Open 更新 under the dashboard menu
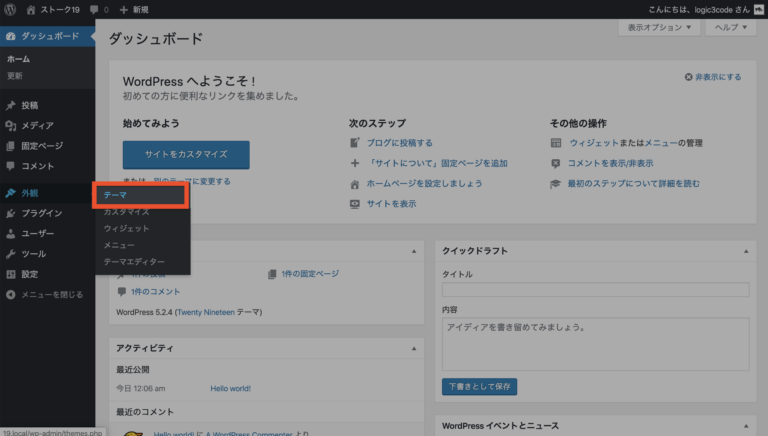 (15, 75)
